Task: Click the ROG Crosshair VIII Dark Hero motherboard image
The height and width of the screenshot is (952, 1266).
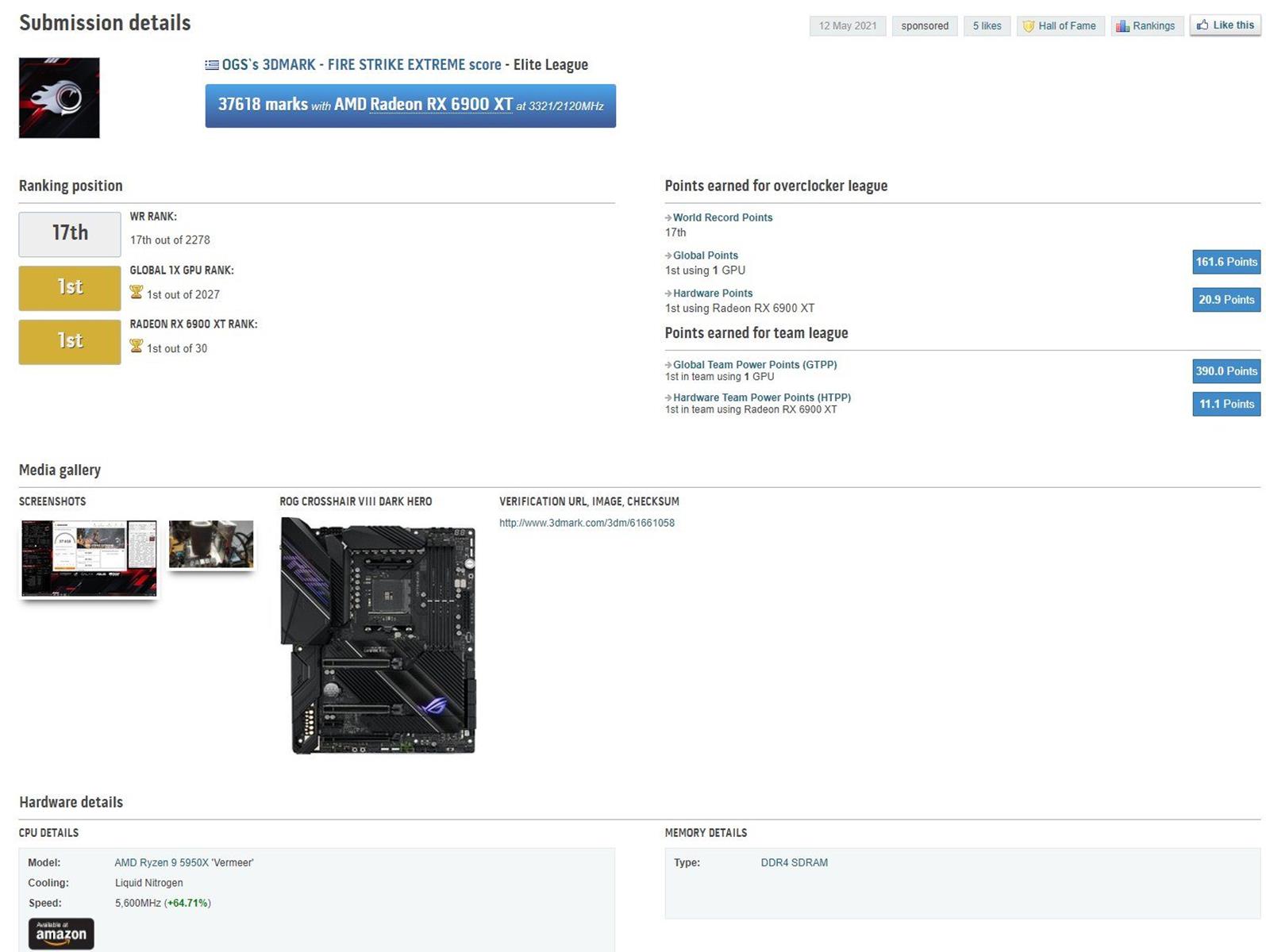Action: click(x=379, y=635)
